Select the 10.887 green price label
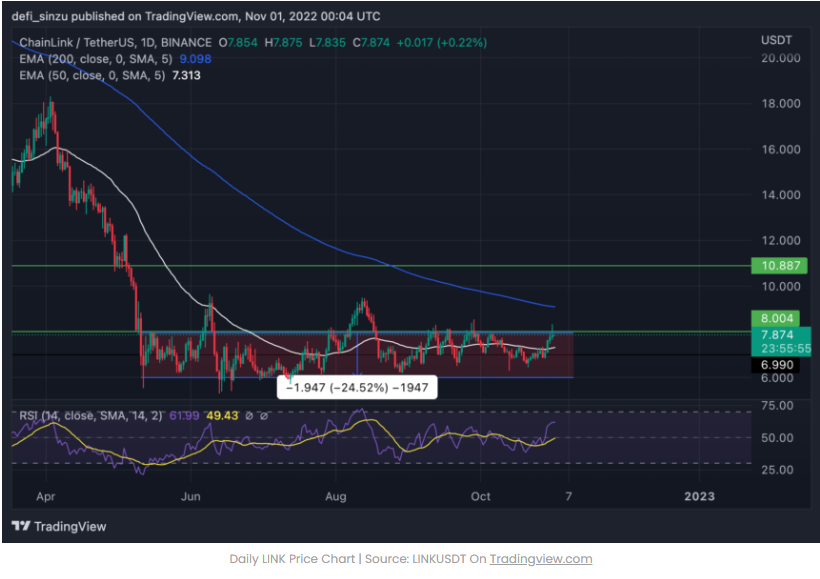The width and height of the screenshot is (820, 579). point(780,266)
